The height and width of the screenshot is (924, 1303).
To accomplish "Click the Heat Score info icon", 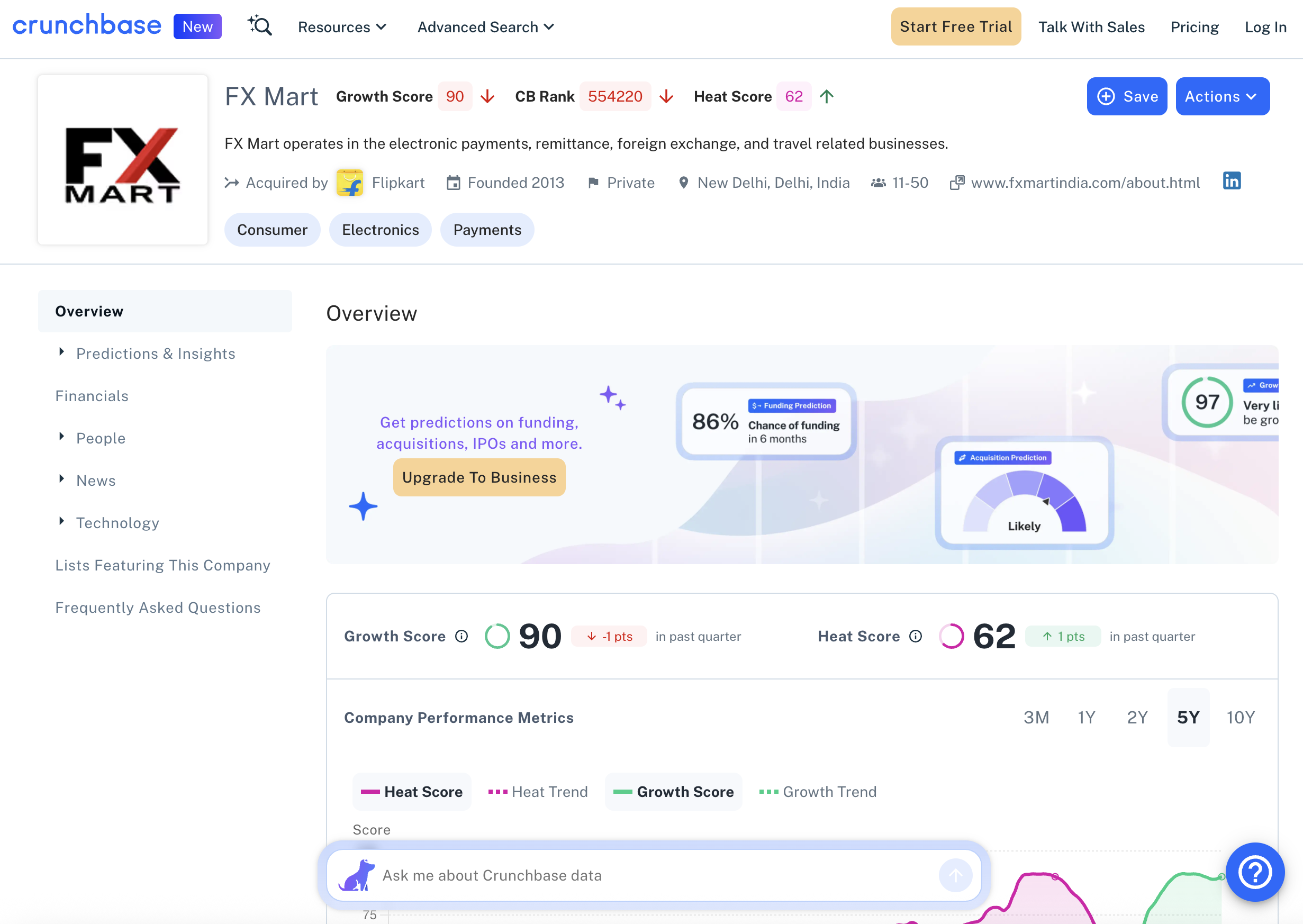I will tap(915, 636).
